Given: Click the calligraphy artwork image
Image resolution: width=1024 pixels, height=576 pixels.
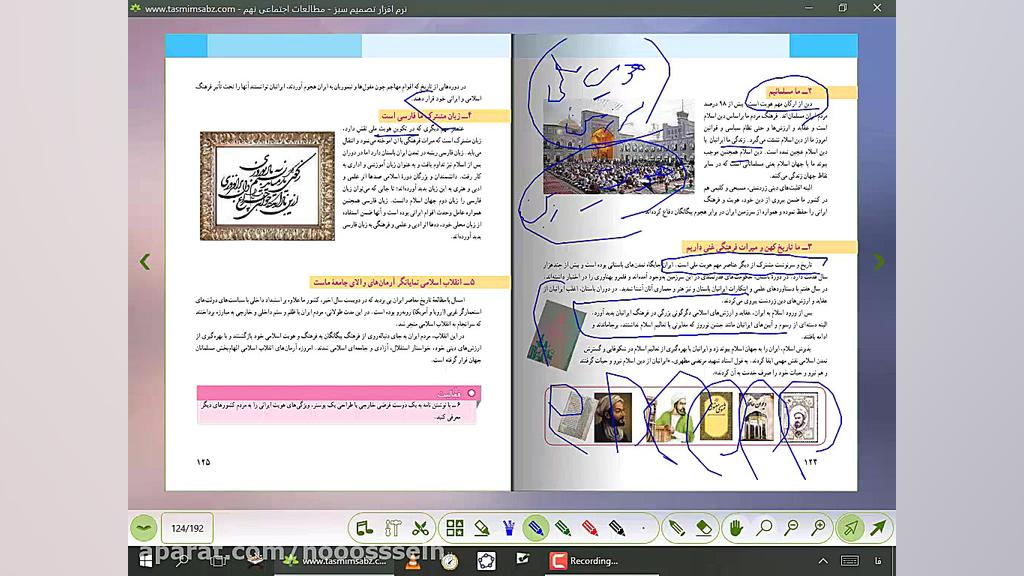Looking at the screenshot, I should coord(267,186).
